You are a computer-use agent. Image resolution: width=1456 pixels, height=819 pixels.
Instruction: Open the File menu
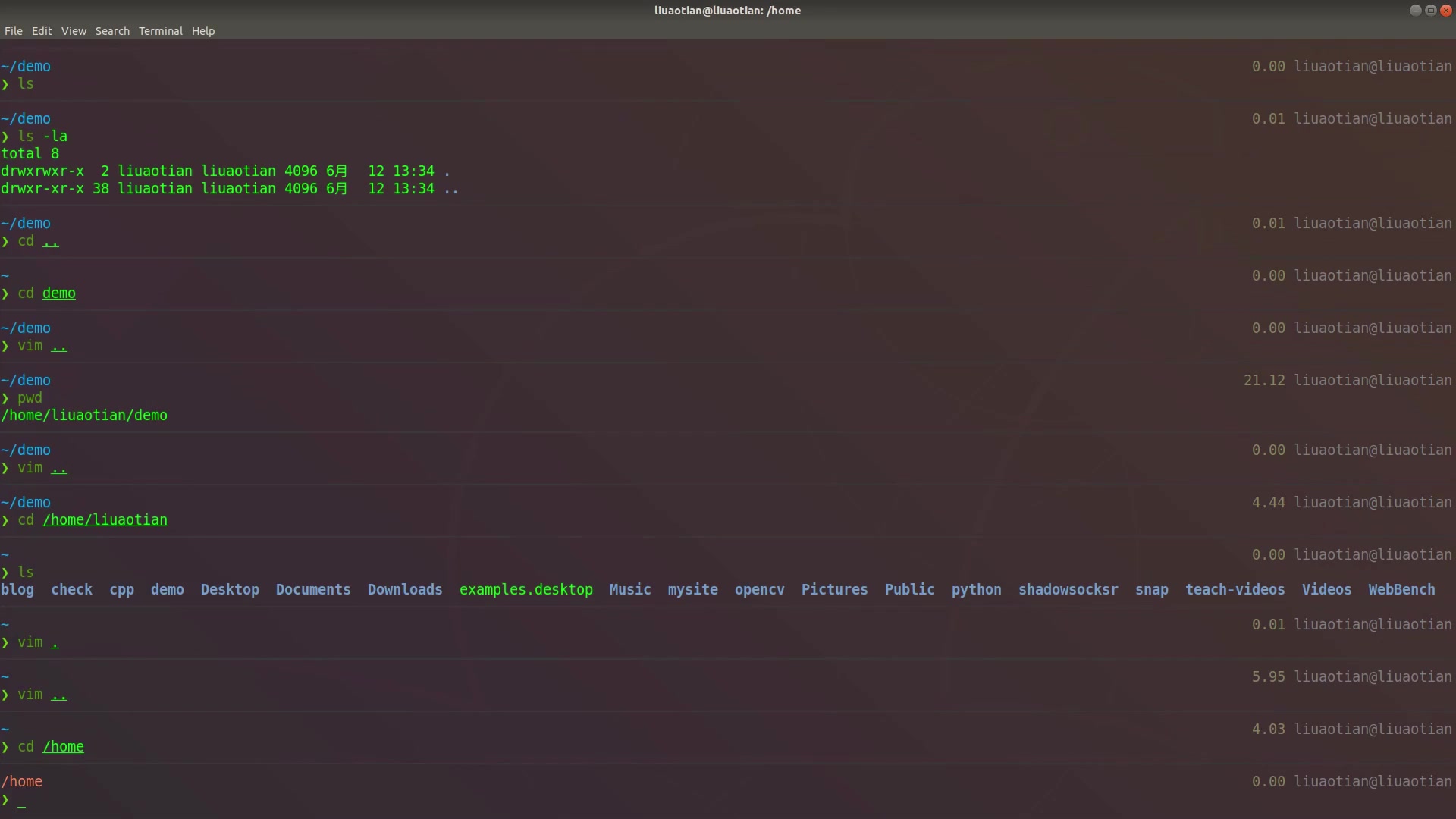coord(13,31)
